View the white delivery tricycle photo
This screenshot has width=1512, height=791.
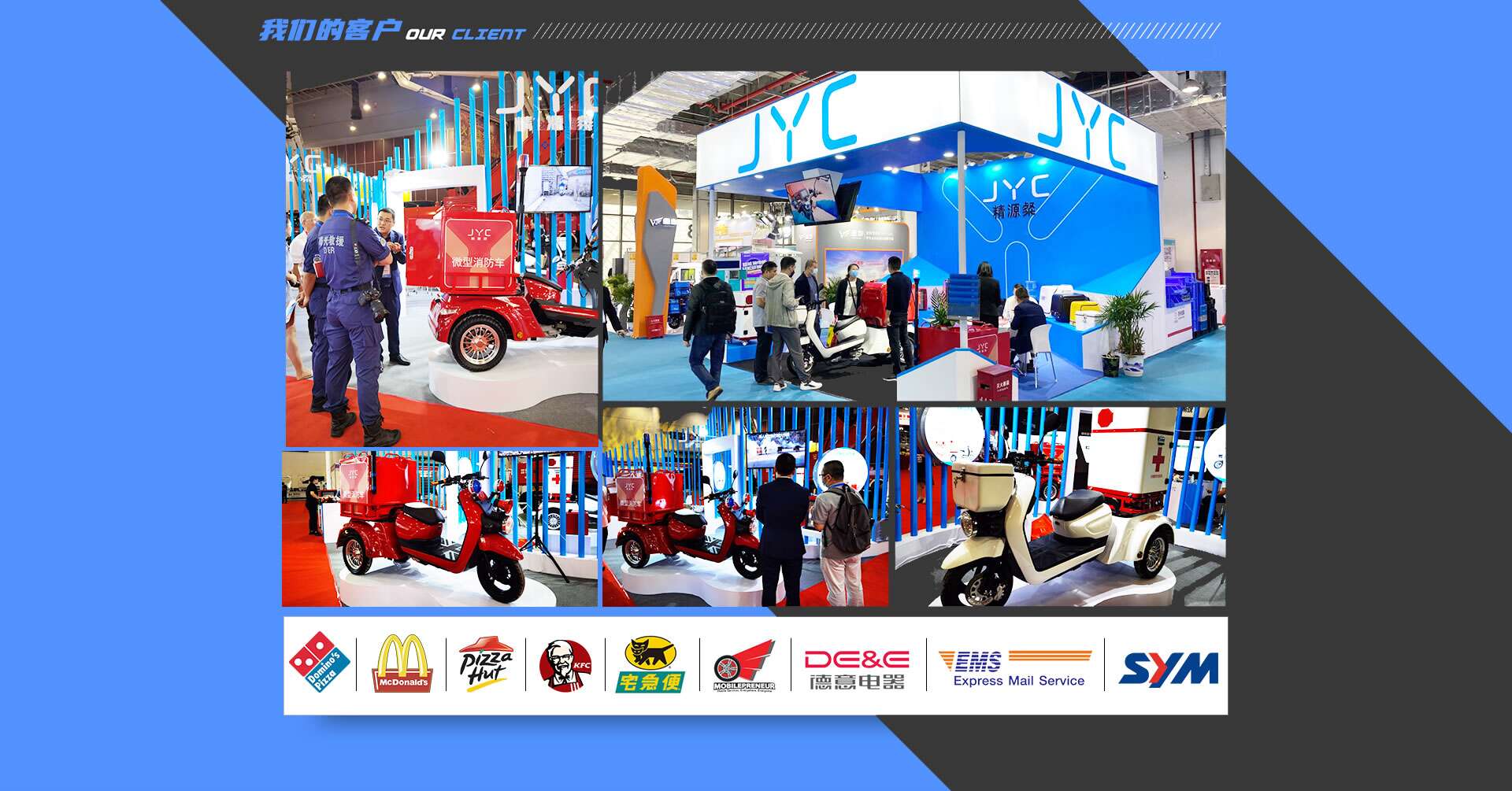1060,506
